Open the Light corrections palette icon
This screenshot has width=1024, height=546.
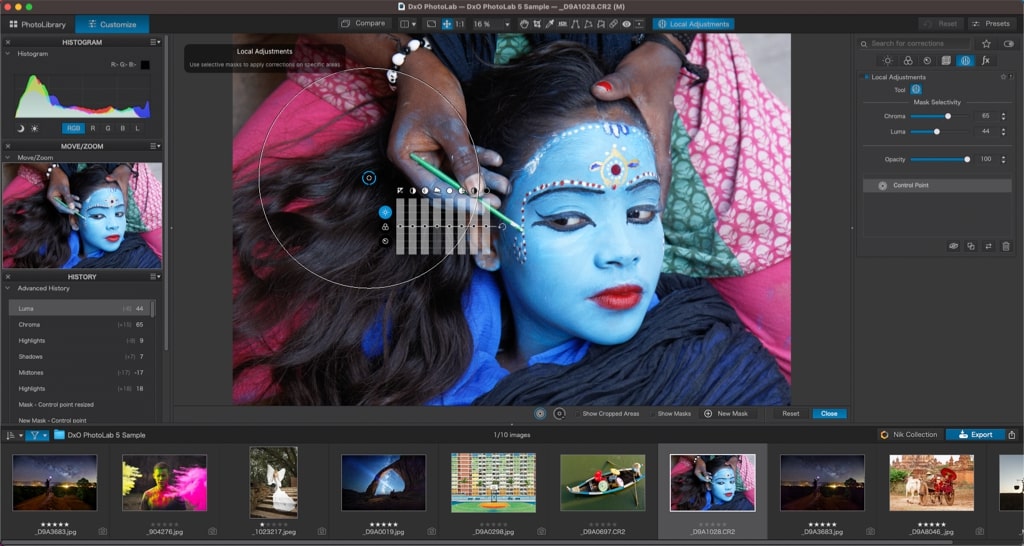[x=887, y=61]
